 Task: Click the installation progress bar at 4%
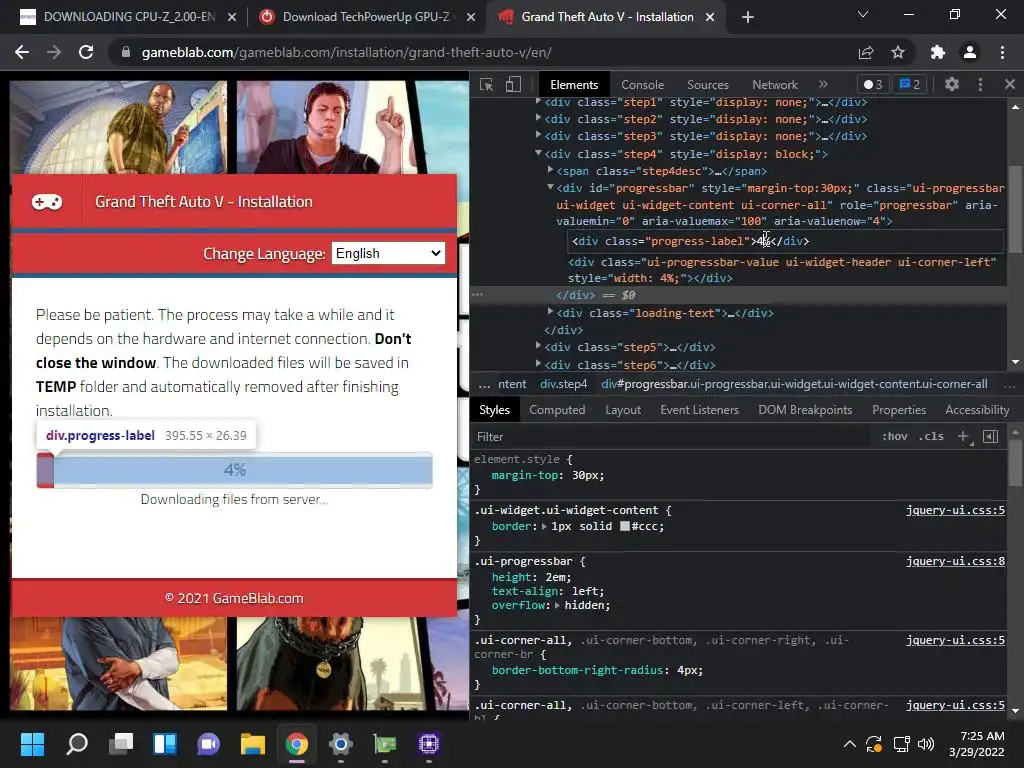coord(234,470)
